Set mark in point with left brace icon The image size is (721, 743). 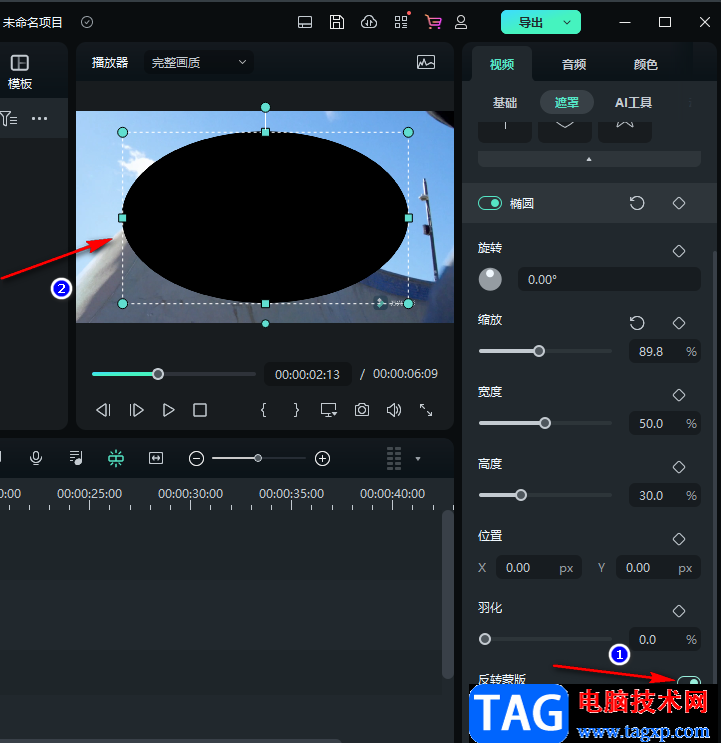[264, 410]
